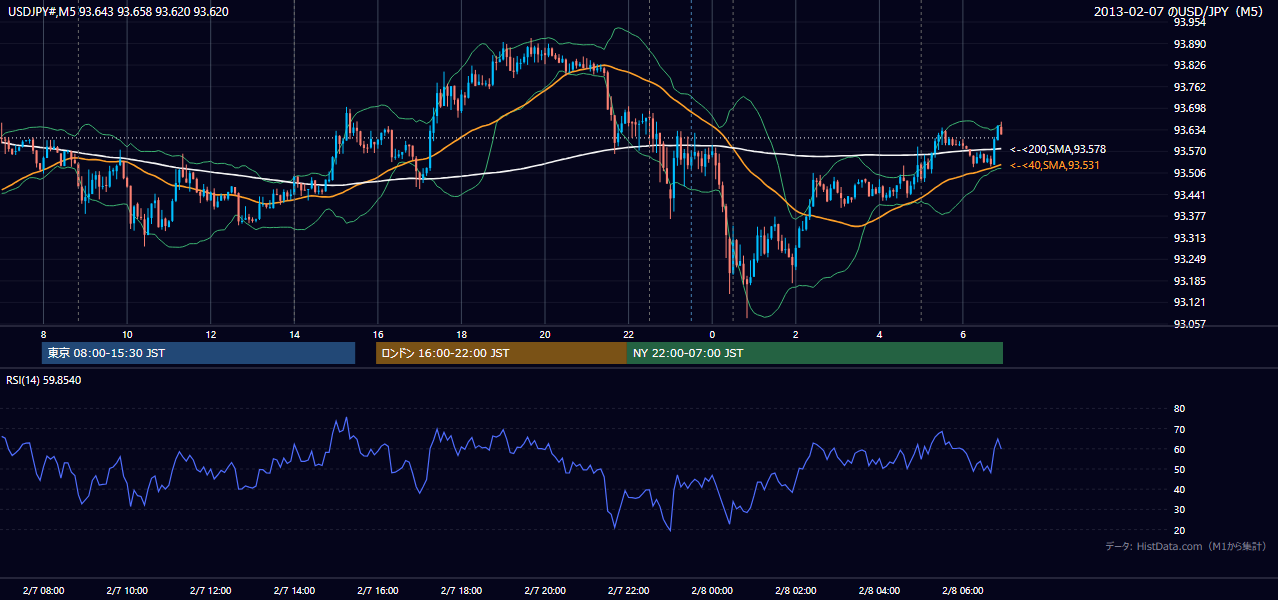Click the 2/7 22:00 time label
Screen dimensions: 1278x600
point(628,590)
